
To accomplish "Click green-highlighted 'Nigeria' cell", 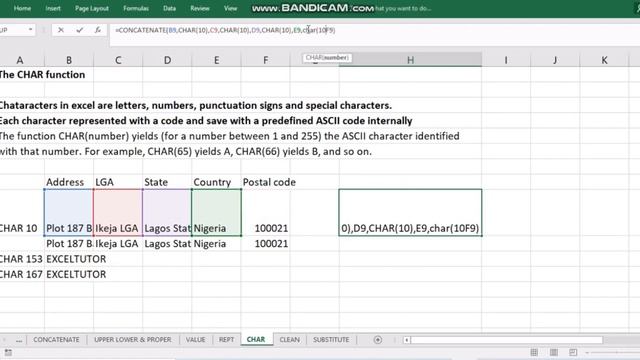I will pyautogui.click(x=216, y=213).
